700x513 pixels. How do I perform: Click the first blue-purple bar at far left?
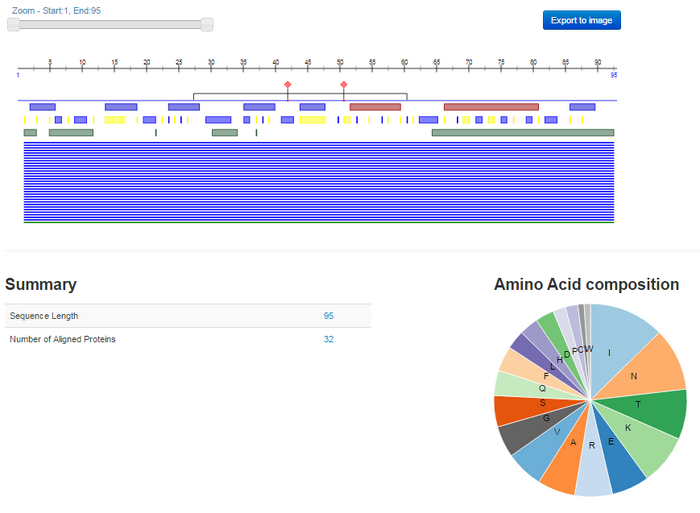[x=42, y=106]
